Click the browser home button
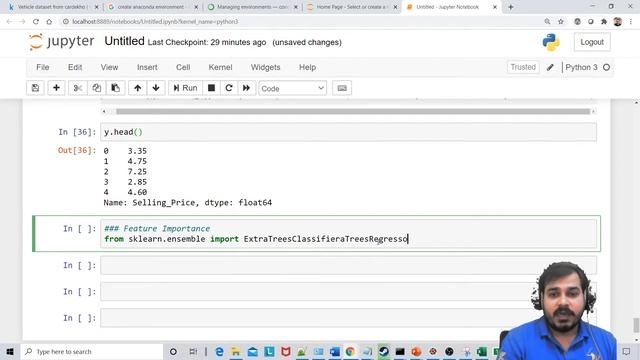The image size is (640, 360). tap(49, 22)
